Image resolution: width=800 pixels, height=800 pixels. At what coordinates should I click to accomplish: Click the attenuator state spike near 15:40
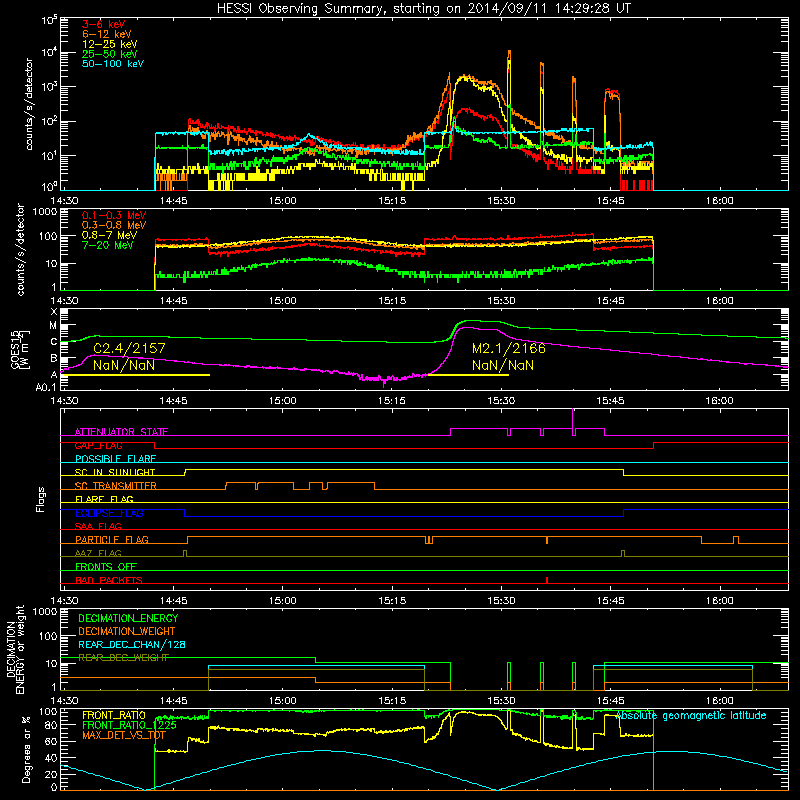click(x=573, y=418)
